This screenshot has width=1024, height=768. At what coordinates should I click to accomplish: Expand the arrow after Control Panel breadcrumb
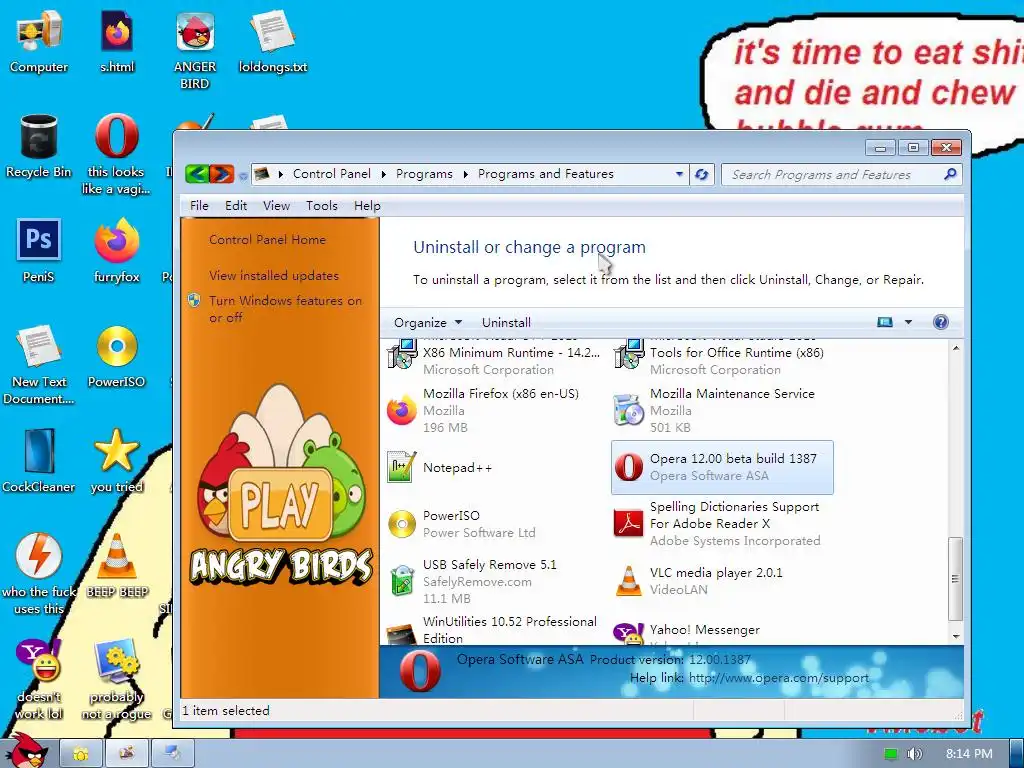[383, 174]
